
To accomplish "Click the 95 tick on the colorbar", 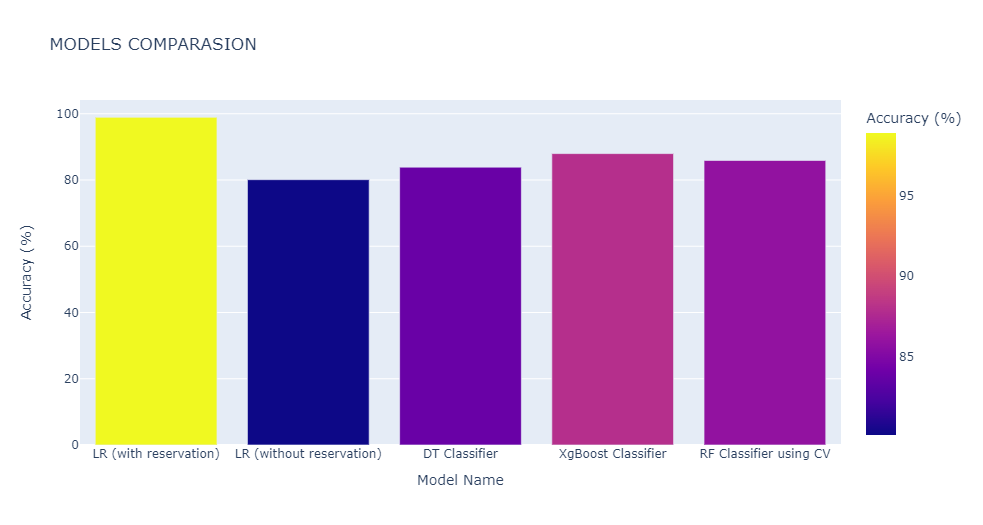I will [906, 195].
